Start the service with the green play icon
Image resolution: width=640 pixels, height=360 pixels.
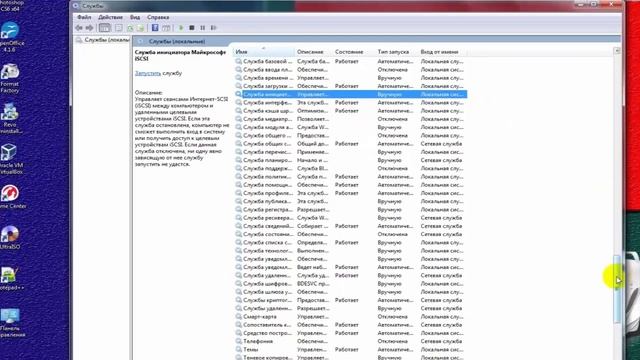coord(181,28)
